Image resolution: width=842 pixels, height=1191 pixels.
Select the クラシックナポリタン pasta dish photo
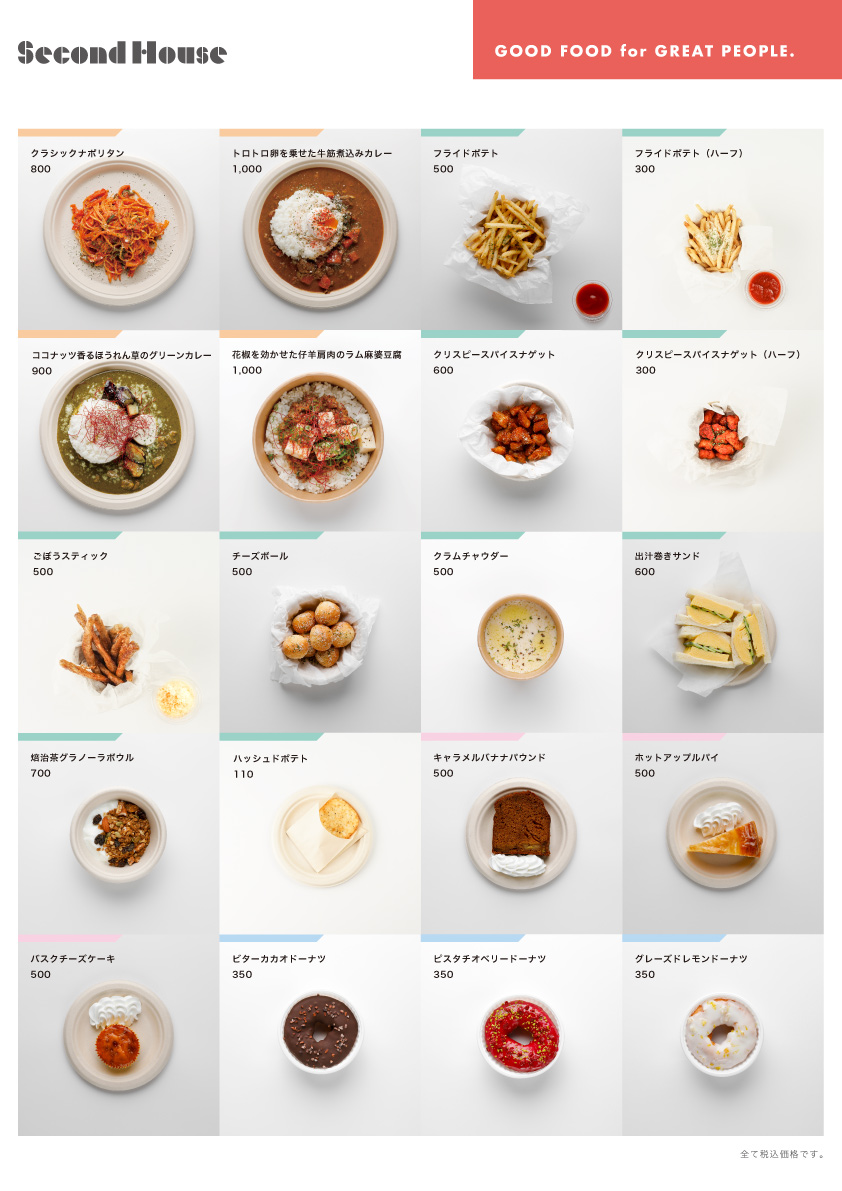pos(118,229)
